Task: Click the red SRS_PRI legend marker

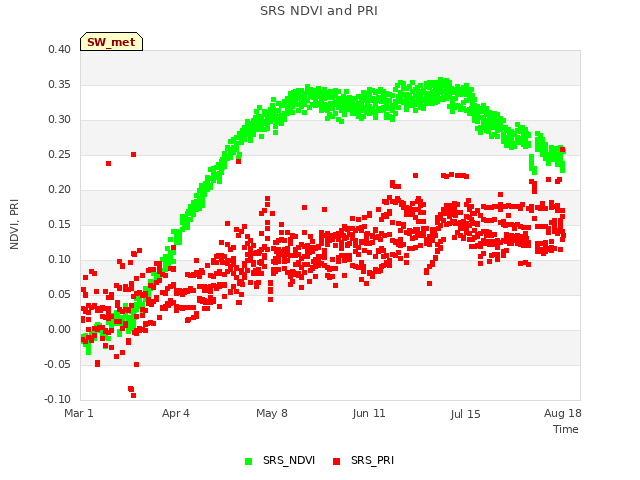Action: click(336, 461)
